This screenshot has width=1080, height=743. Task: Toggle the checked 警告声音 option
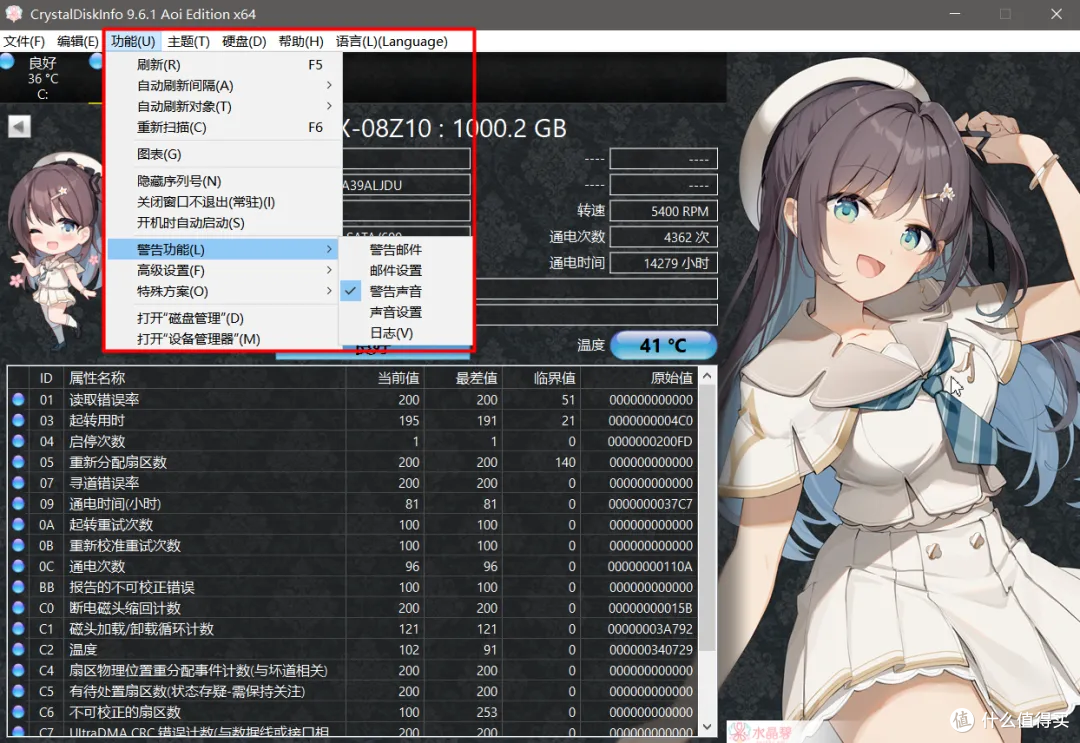click(406, 291)
